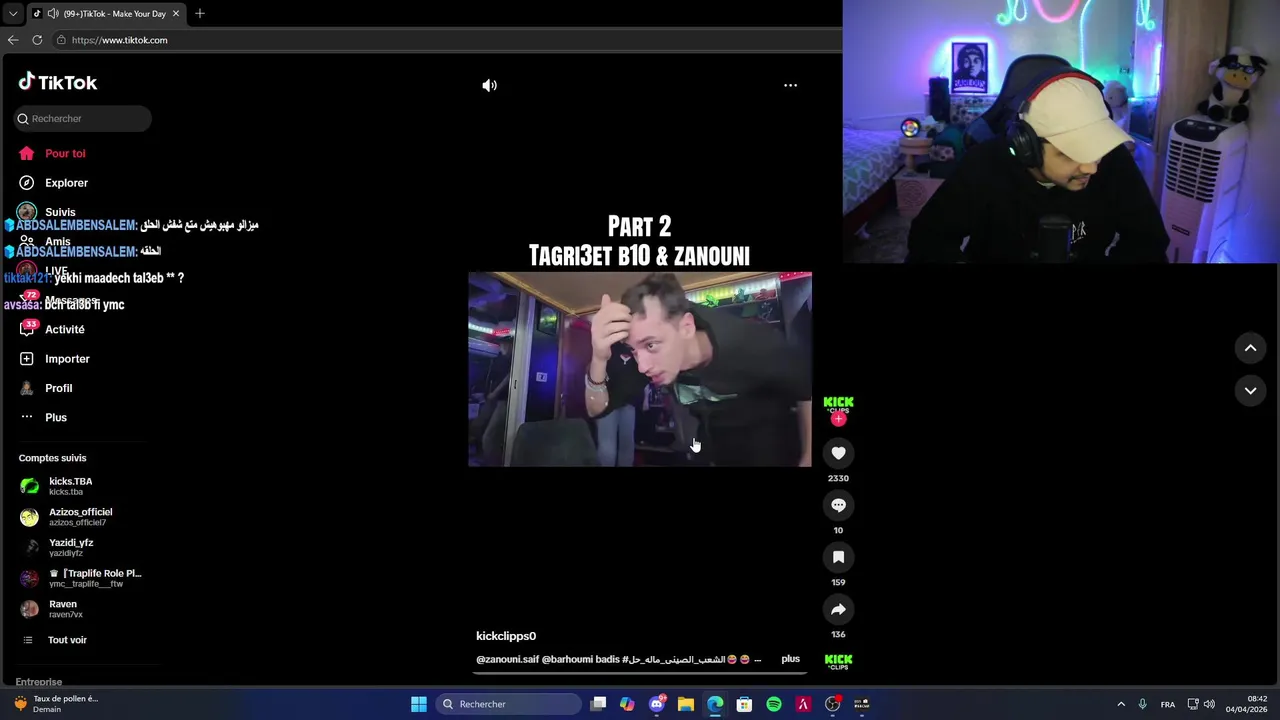Open the kicks.TBA followed account
The width and height of the screenshot is (1280, 720).
pyautogui.click(x=83, y=486)
